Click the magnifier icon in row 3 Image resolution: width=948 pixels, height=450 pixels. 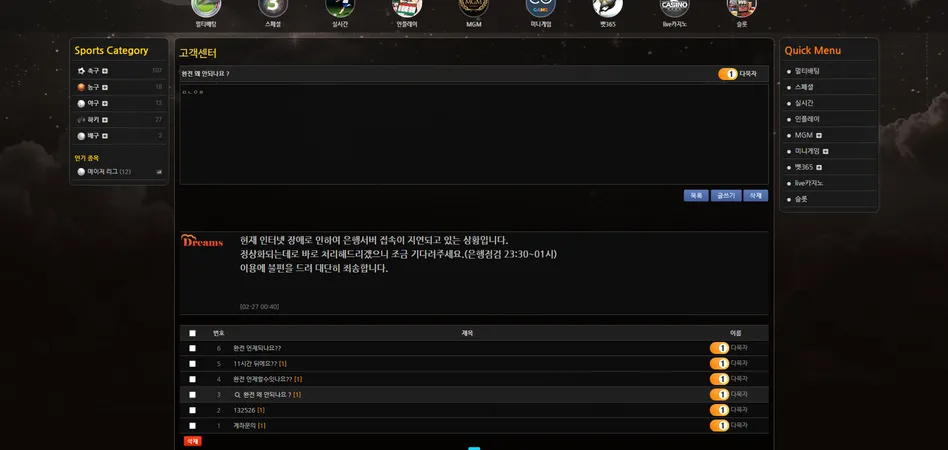coord(238,395)
